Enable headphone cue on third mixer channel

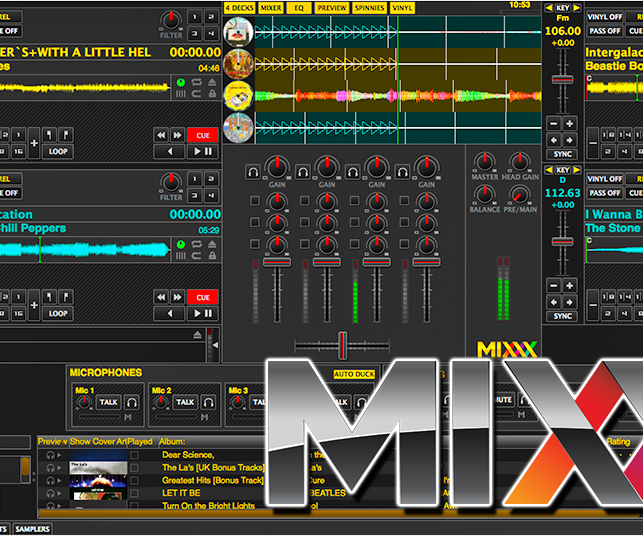pos(353,172)
